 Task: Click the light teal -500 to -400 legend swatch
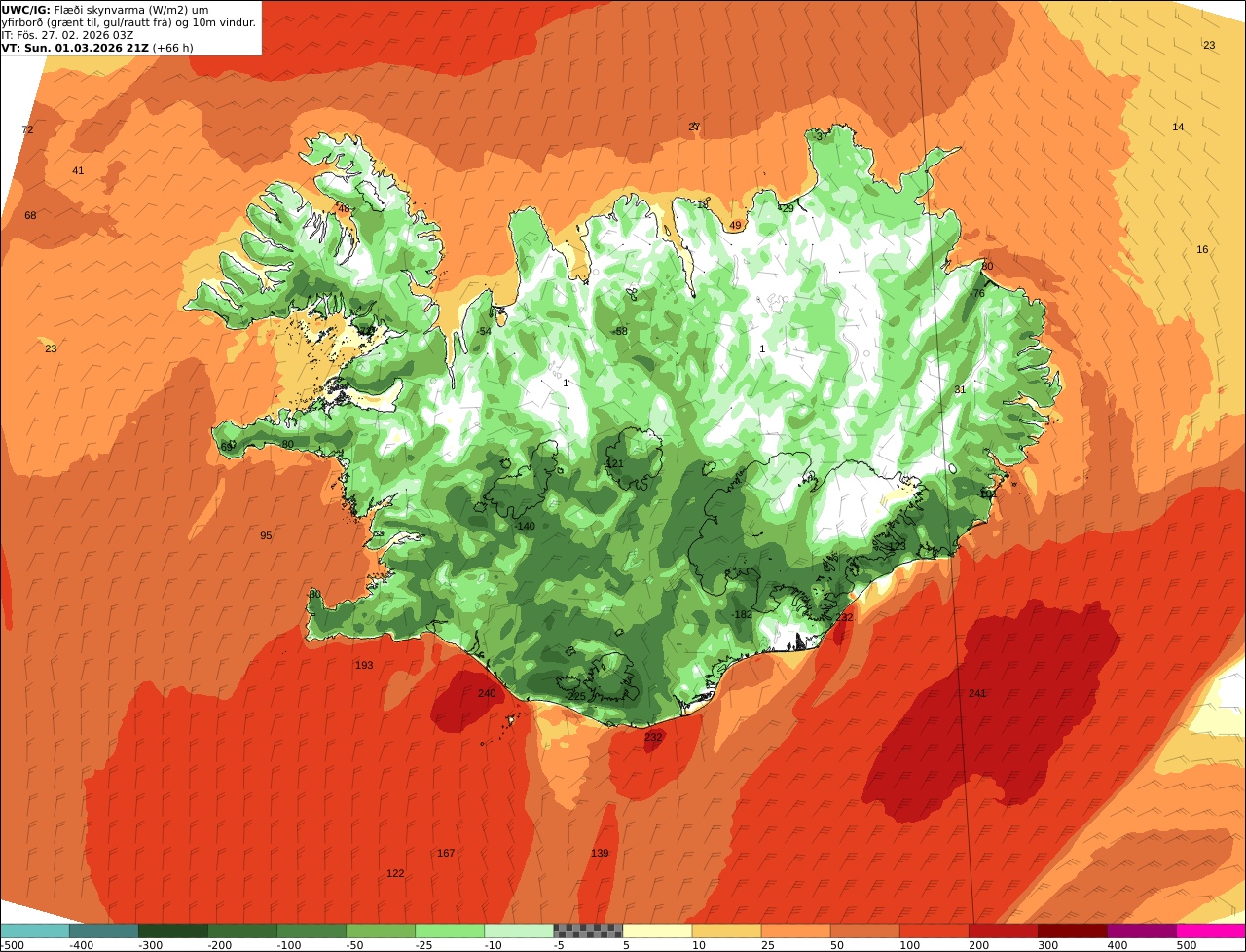[34, 931]
